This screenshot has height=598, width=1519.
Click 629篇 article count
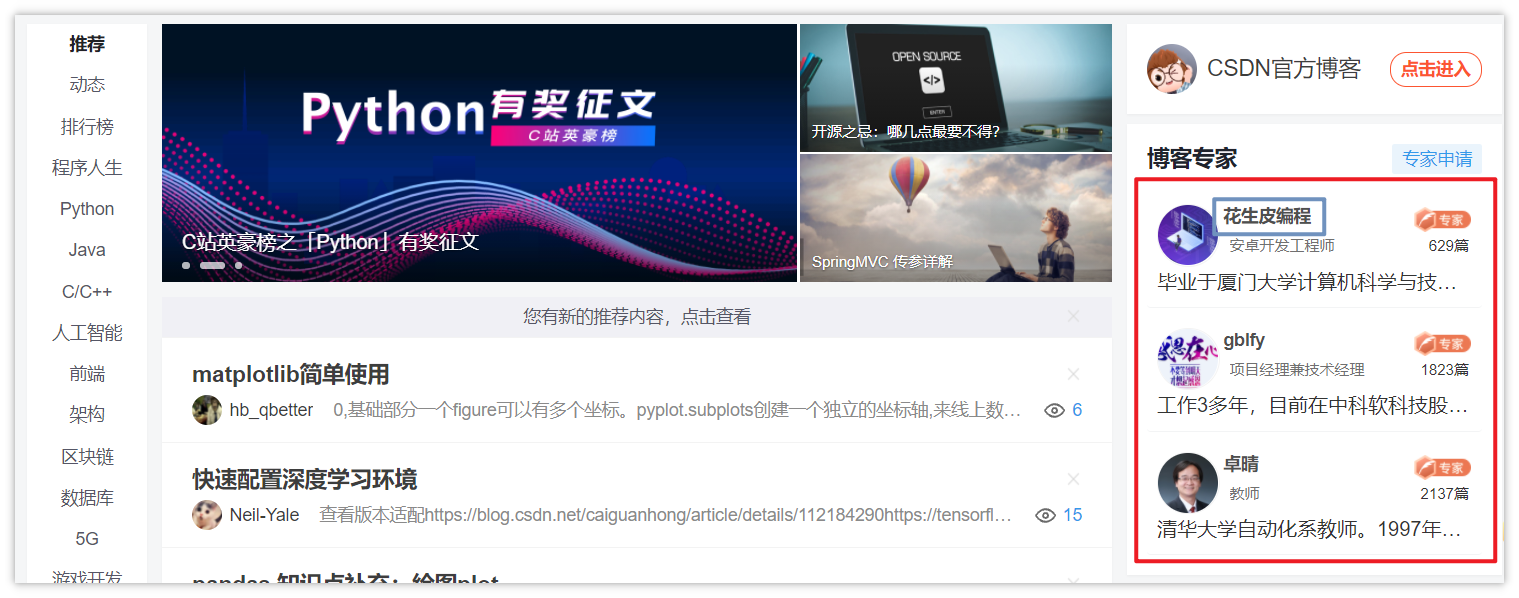(1449, 246)
